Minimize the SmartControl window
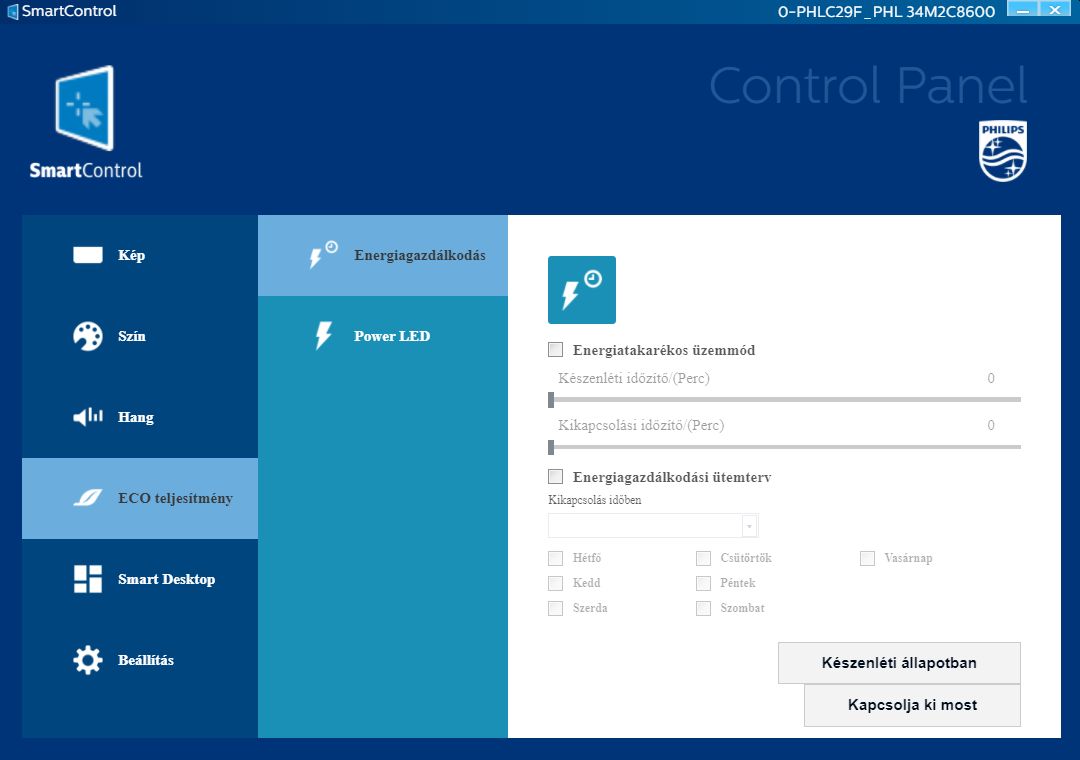1080x760 pixels. coord(1023,9)
